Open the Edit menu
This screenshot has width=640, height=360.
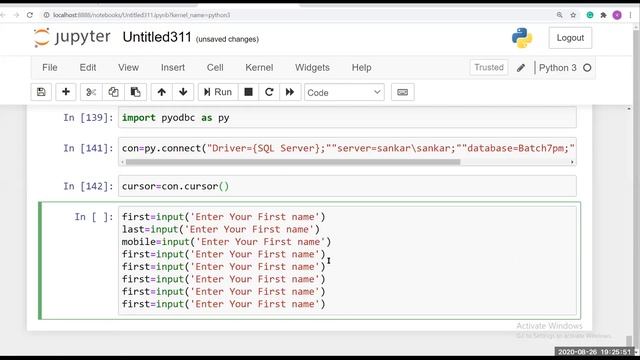click(88, 68)
